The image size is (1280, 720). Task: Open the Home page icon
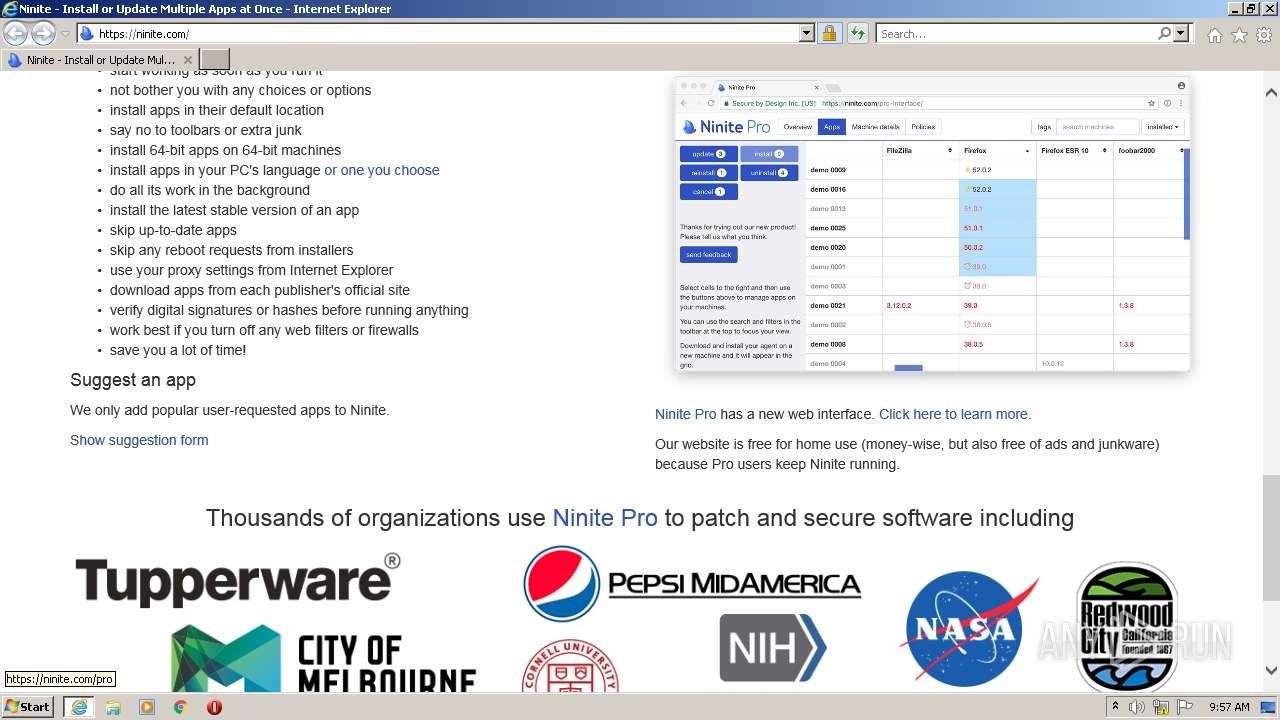click(1214, 35)
